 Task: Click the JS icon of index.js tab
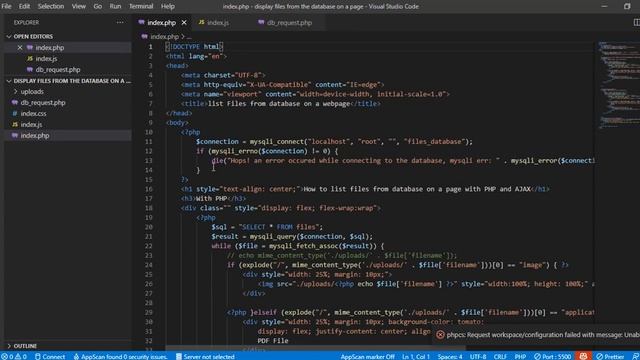tap(201, 22)
